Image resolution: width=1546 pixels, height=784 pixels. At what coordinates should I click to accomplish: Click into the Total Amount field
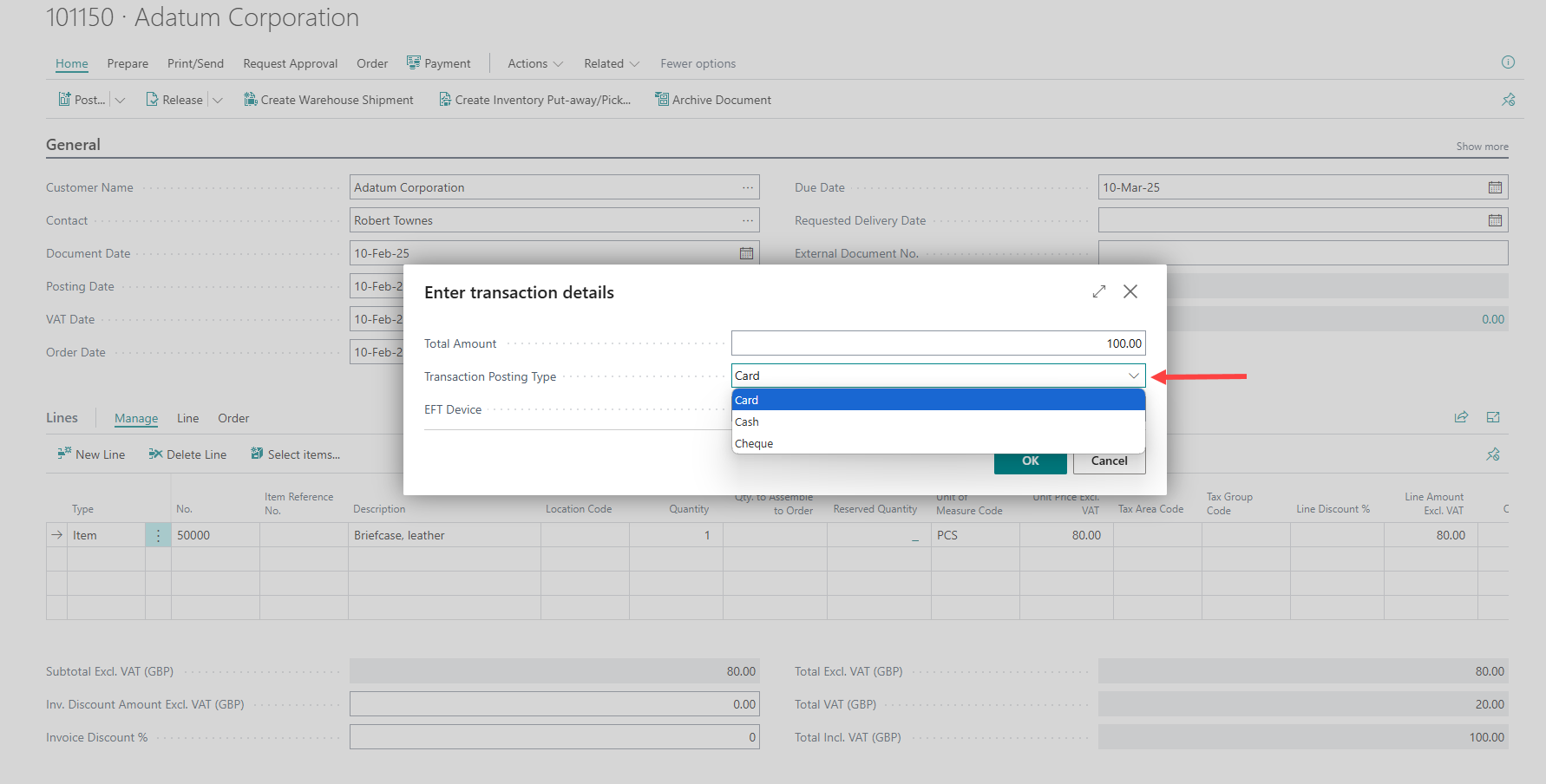click(937, 343)
